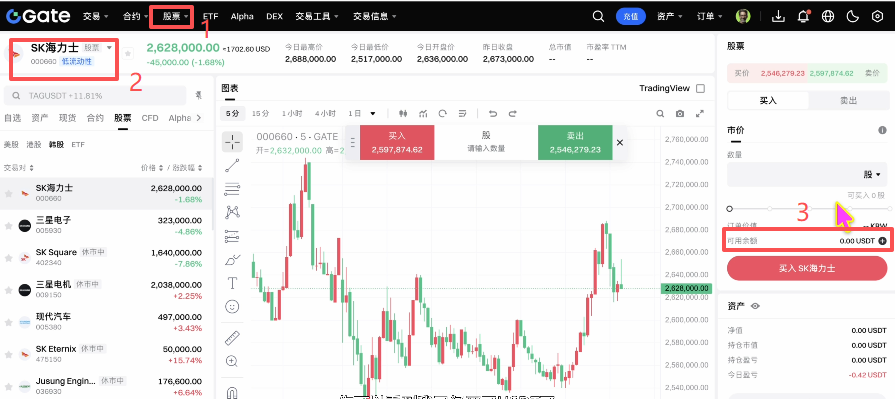The image size is (895, 399).
Task: Select the text T tool
Action: [x=232, y=283]
